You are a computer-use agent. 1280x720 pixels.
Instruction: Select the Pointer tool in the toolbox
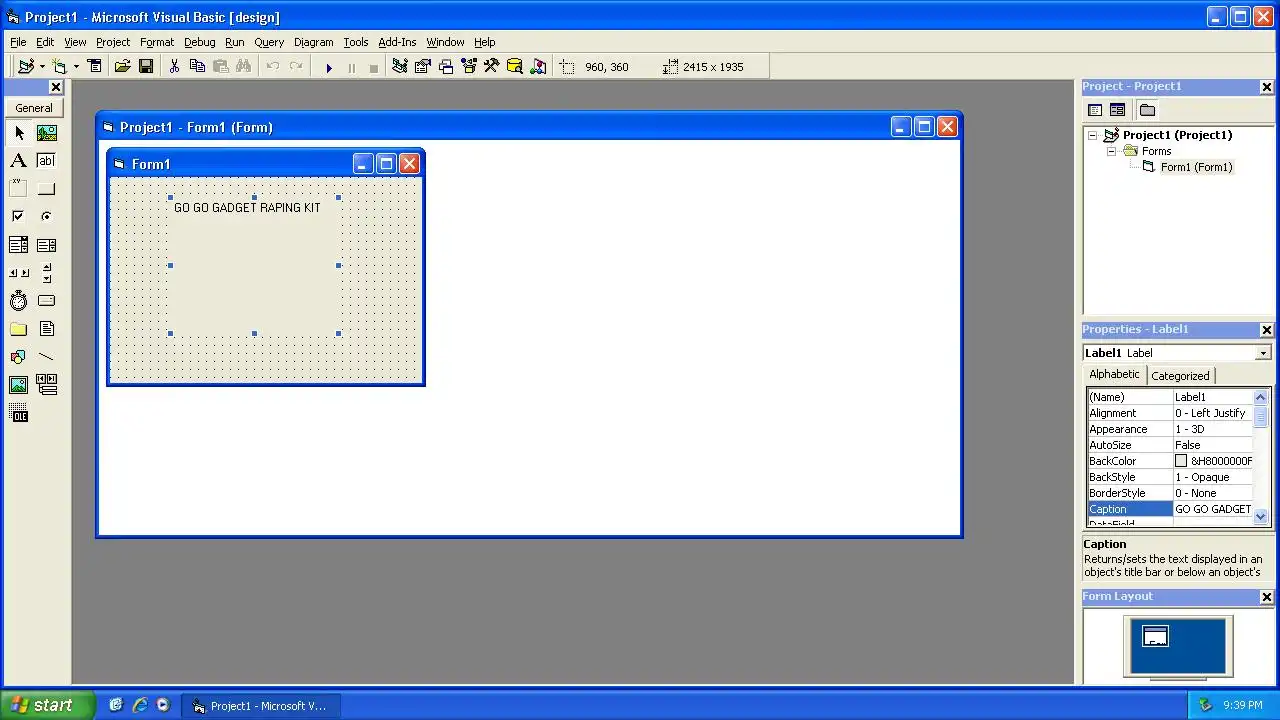coord(19,133)
